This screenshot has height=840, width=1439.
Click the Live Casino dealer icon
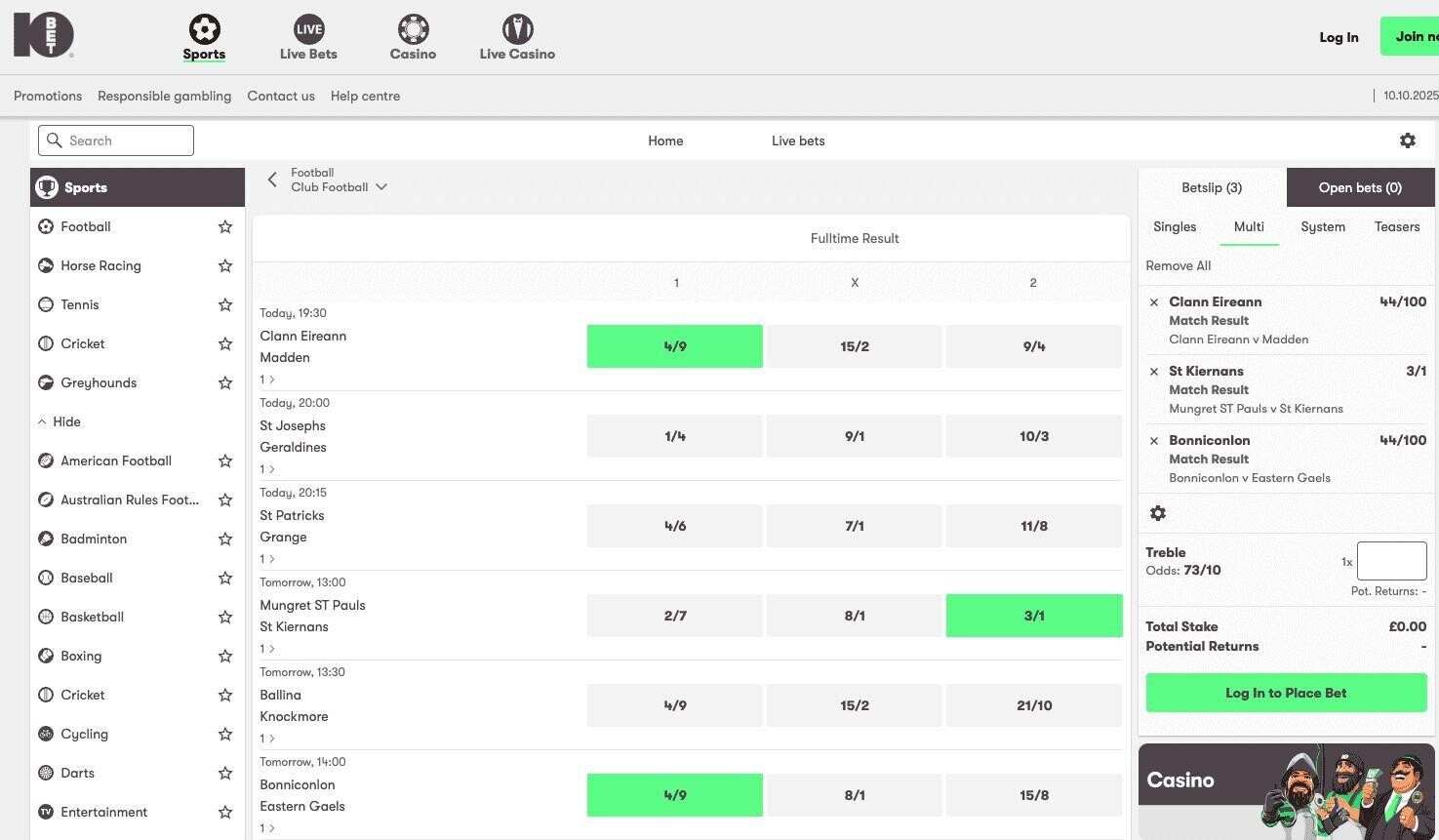tap(517, 29)
